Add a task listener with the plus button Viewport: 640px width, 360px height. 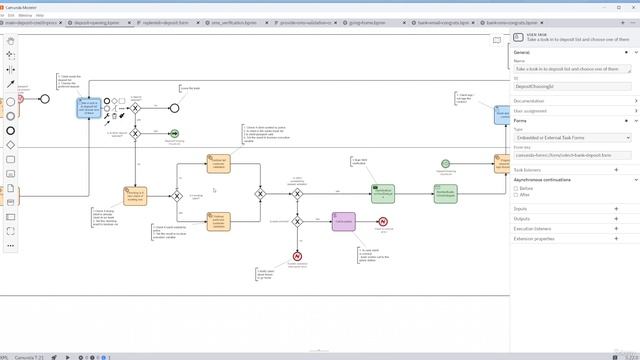[x=616, y=170]
